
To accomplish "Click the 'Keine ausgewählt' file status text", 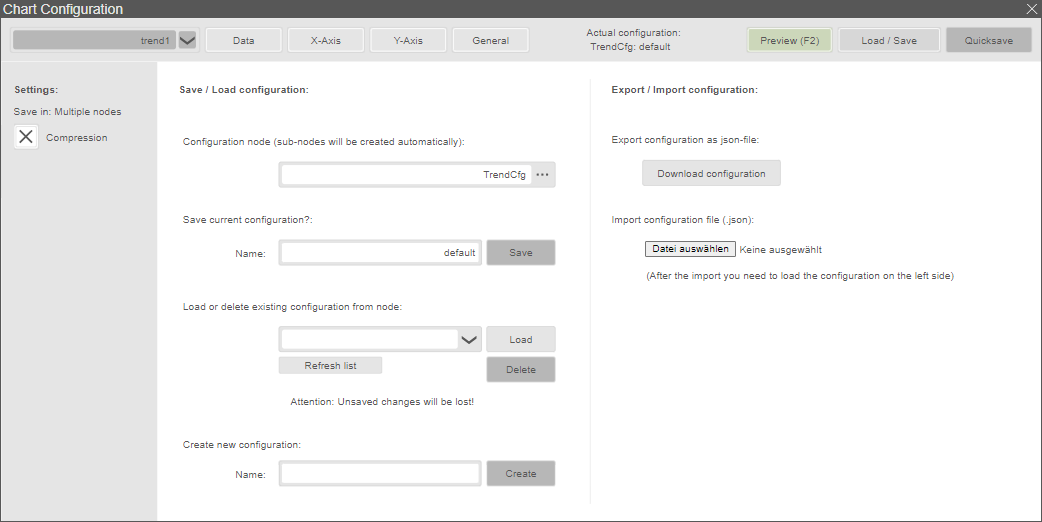I will pos(781,250).
